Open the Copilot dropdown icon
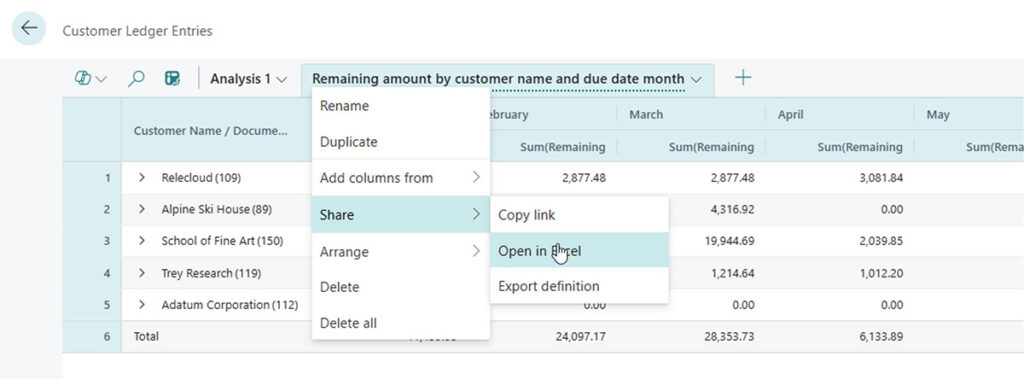 (90, 79)
